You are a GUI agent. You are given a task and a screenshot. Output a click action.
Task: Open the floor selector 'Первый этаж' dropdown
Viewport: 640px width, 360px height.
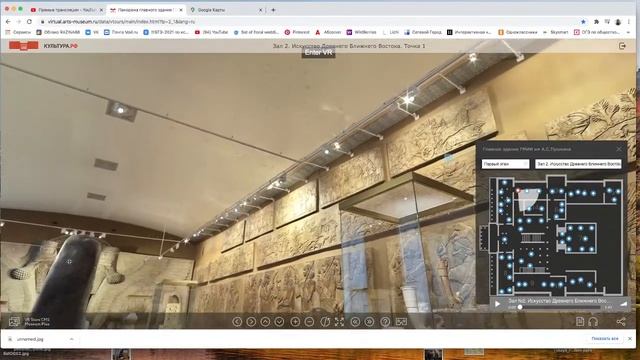pyautogui.click(x=505, y=164)
